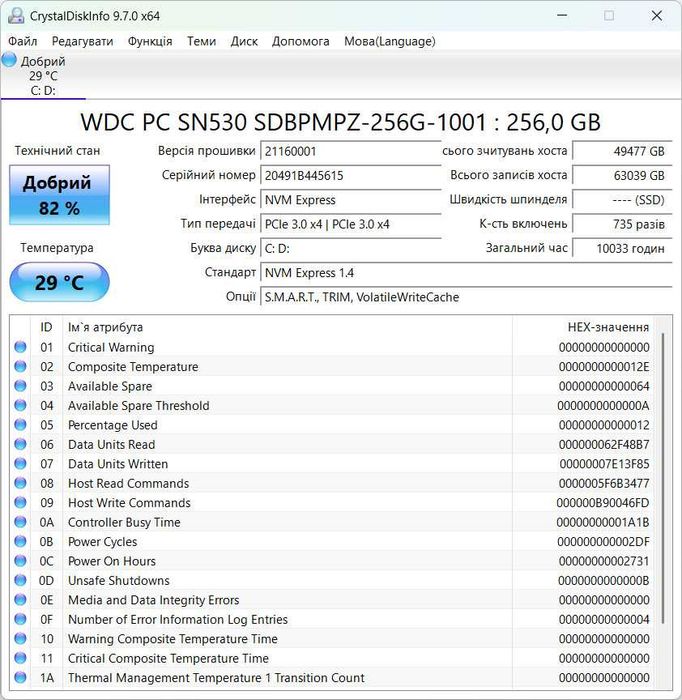
Task: Click the ID column header
Action: (x=46, y=327)
